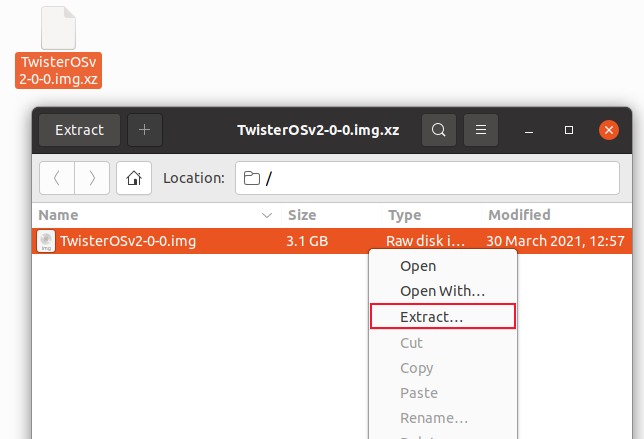Click the folder icon in location bar
This screenshot has height=439, width=644.
pyautogui.click(x=252, y=179)
